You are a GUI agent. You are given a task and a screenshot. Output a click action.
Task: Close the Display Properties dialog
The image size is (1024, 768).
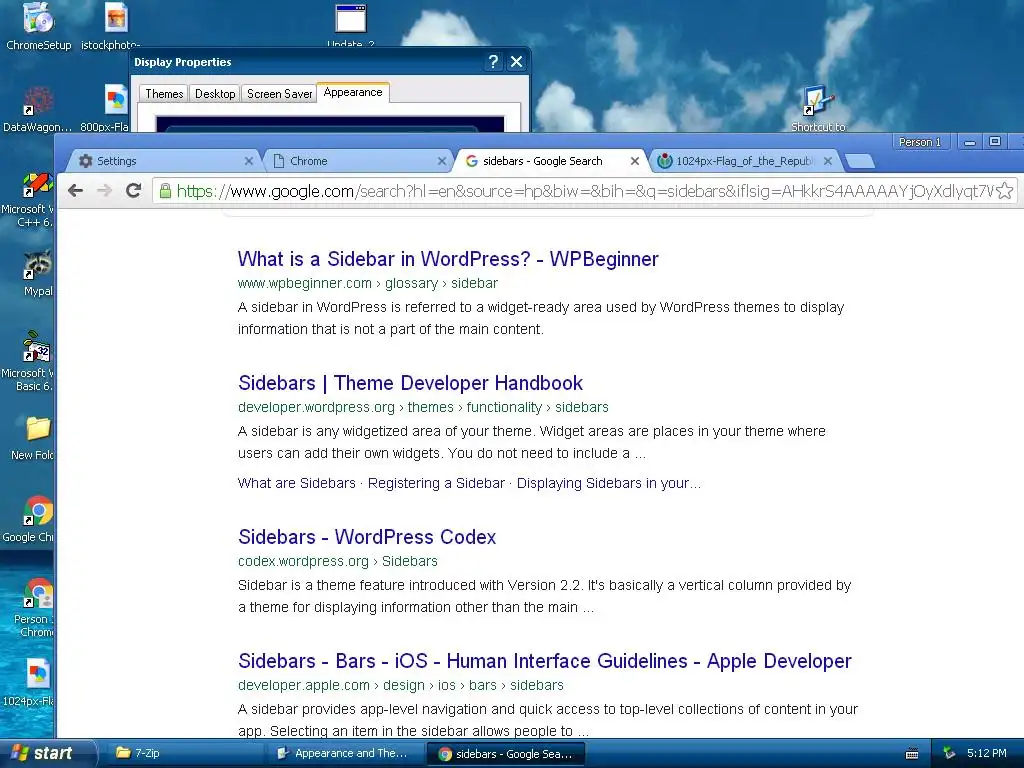pos(517,62)
